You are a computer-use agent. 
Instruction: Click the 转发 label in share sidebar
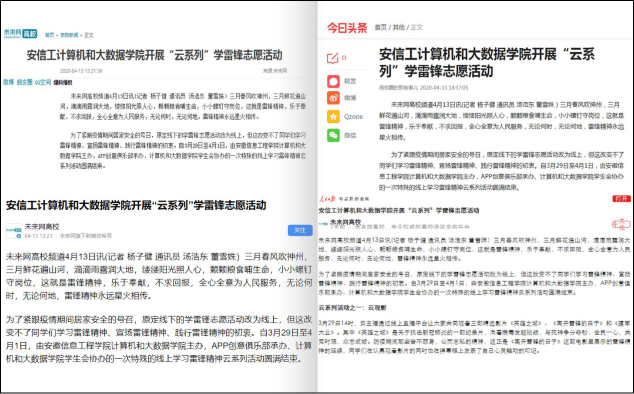click(x=350, y=81)
